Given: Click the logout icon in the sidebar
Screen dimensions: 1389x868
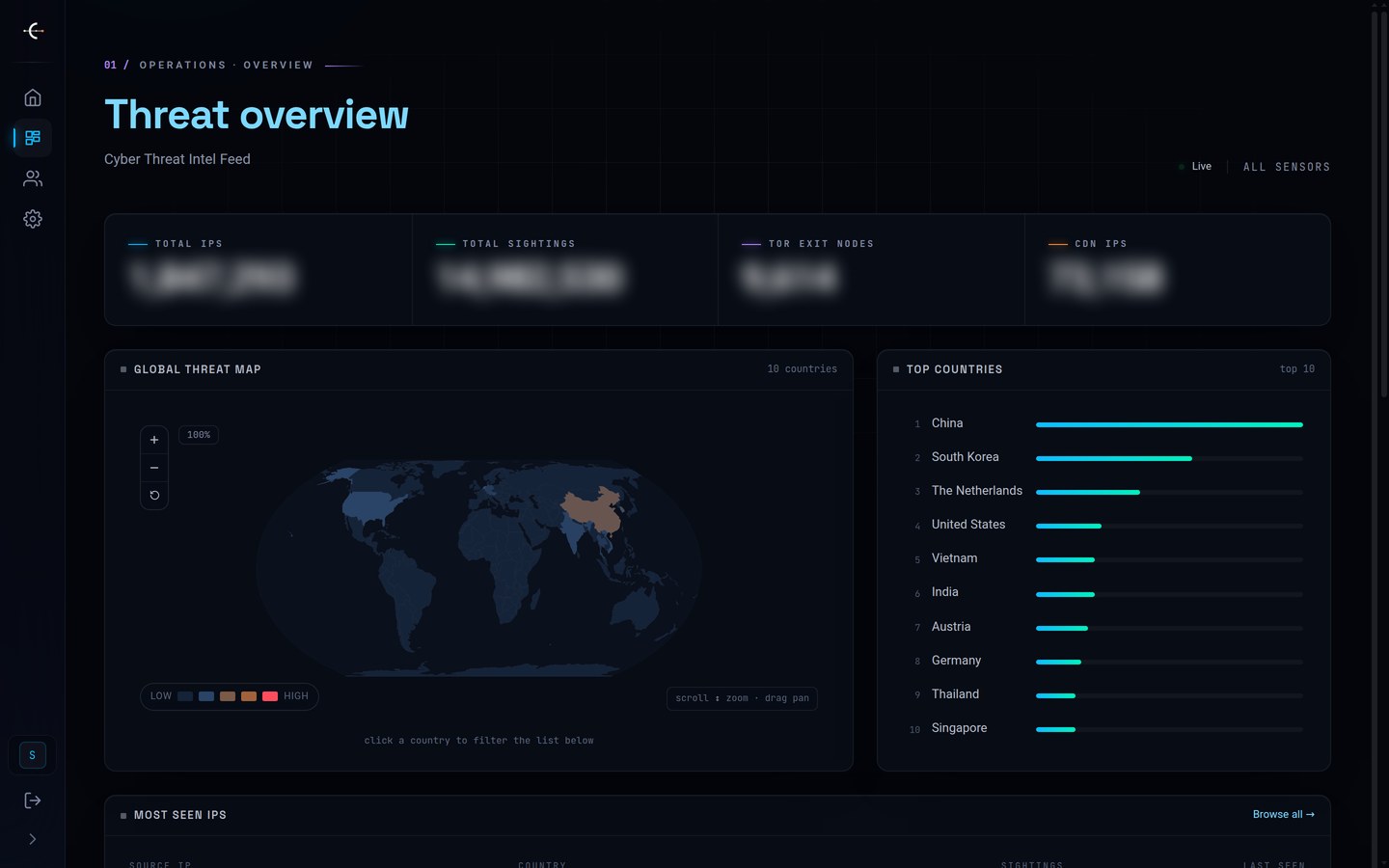Looking at the screenshot, I should tap(33, 800).
